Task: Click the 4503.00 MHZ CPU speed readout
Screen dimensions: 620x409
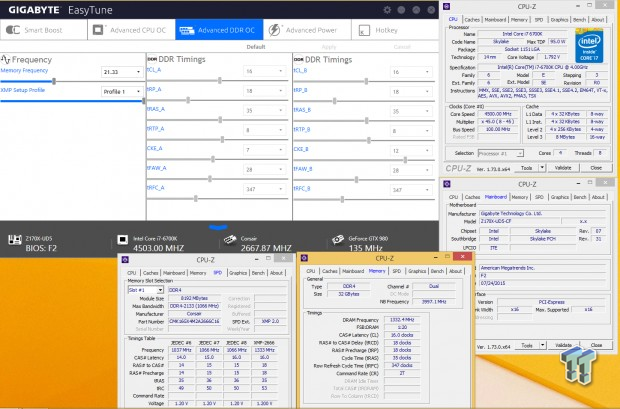Action: point(158,248)
